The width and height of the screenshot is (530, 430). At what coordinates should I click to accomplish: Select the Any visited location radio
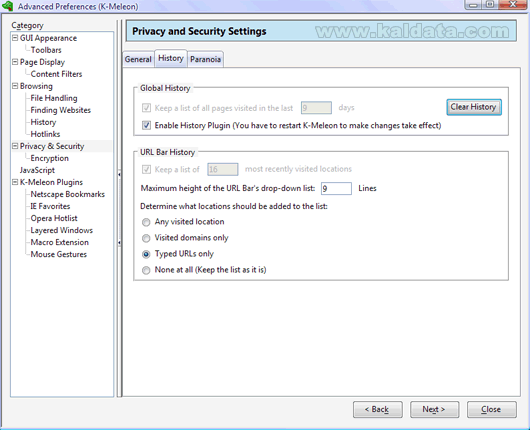tap(146, 222)
